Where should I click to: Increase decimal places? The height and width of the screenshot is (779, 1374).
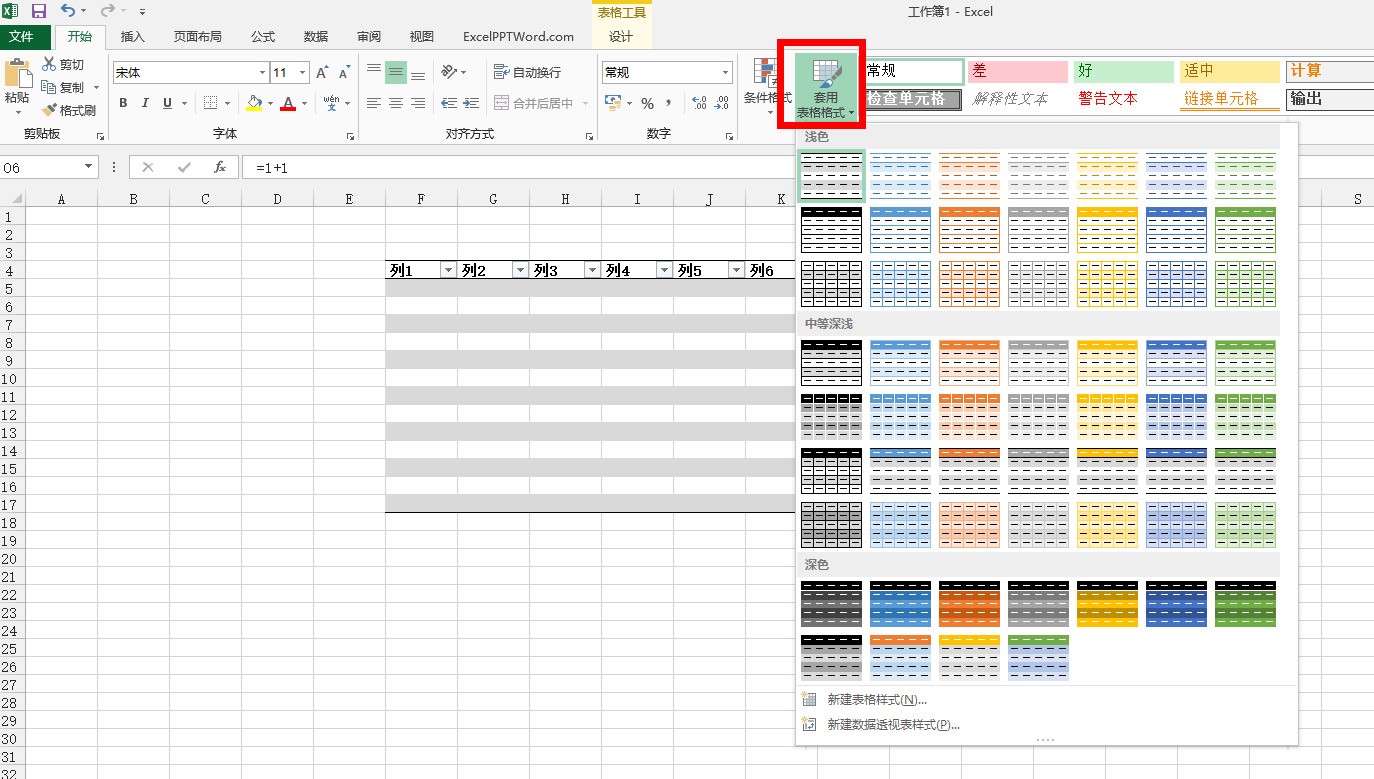(698, 103)
